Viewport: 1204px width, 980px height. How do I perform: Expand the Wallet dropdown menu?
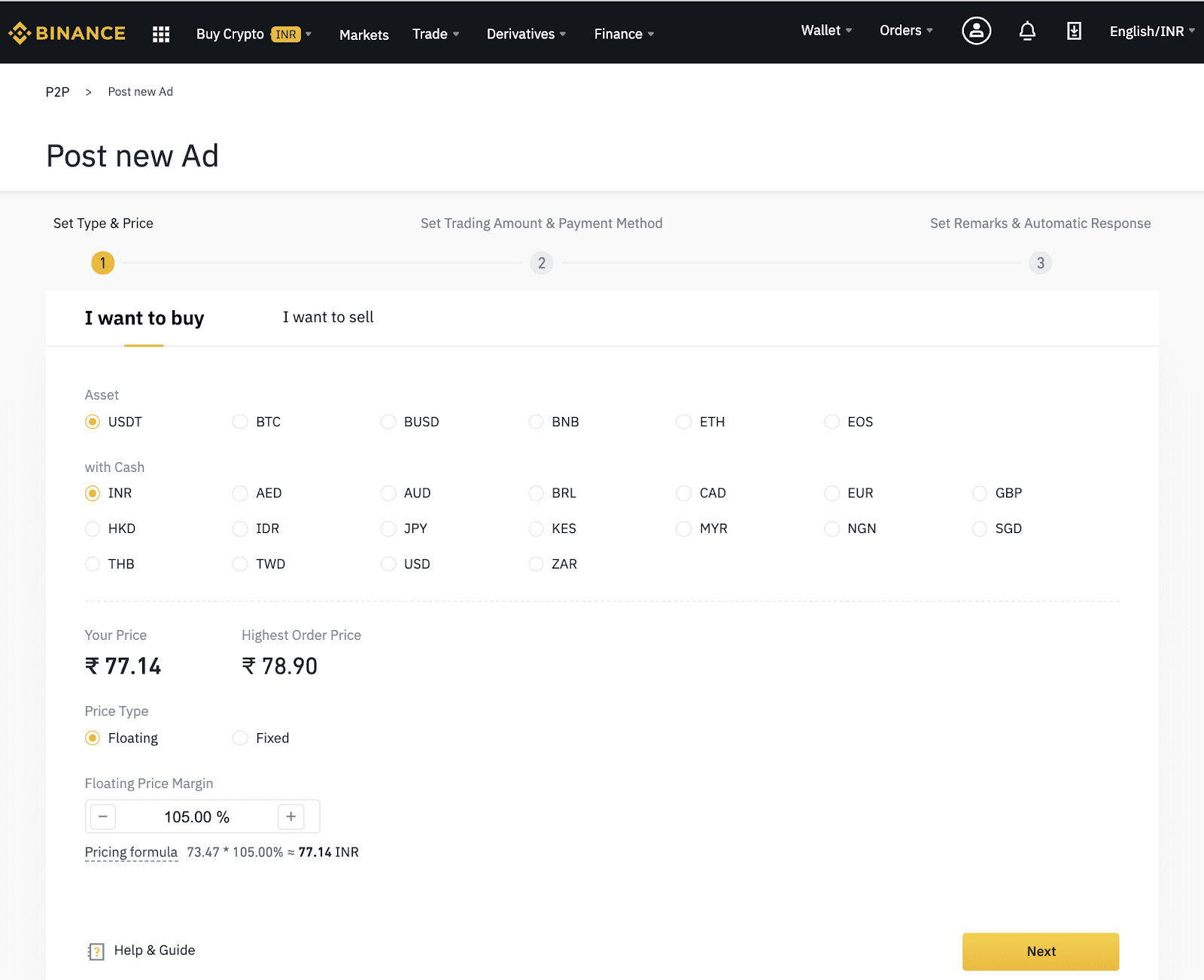coord(826,30)
